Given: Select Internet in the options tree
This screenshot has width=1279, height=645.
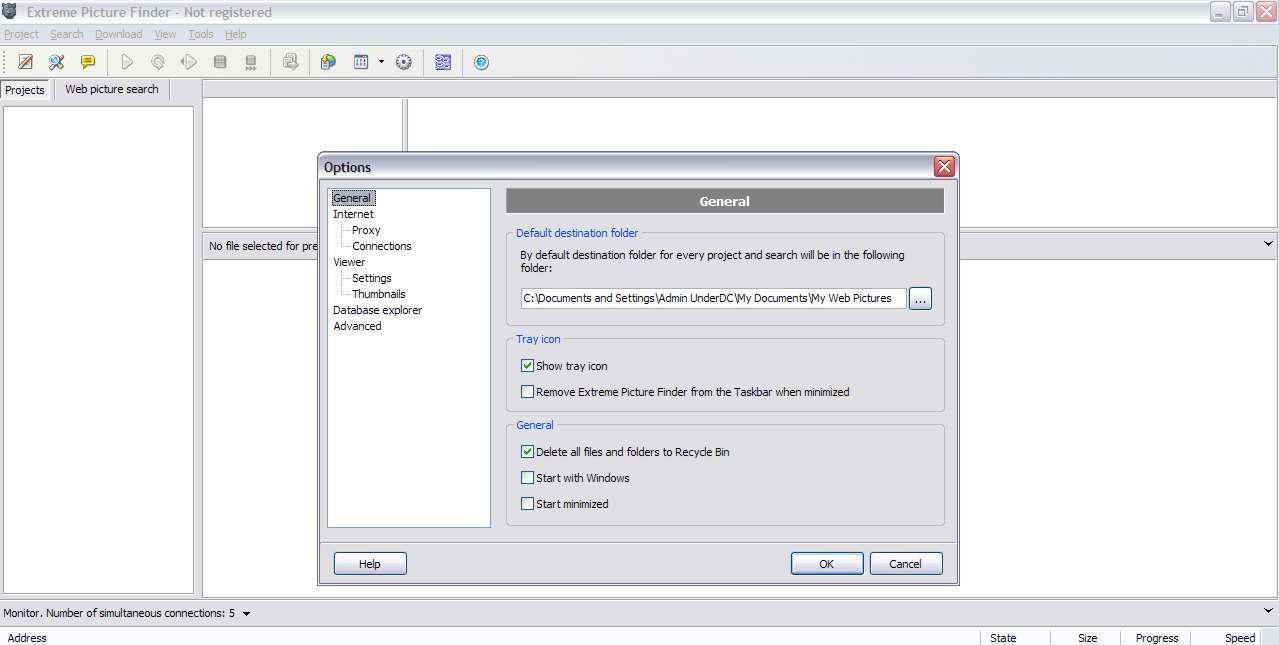Looking at the screenshot, I should coord(354,214).
